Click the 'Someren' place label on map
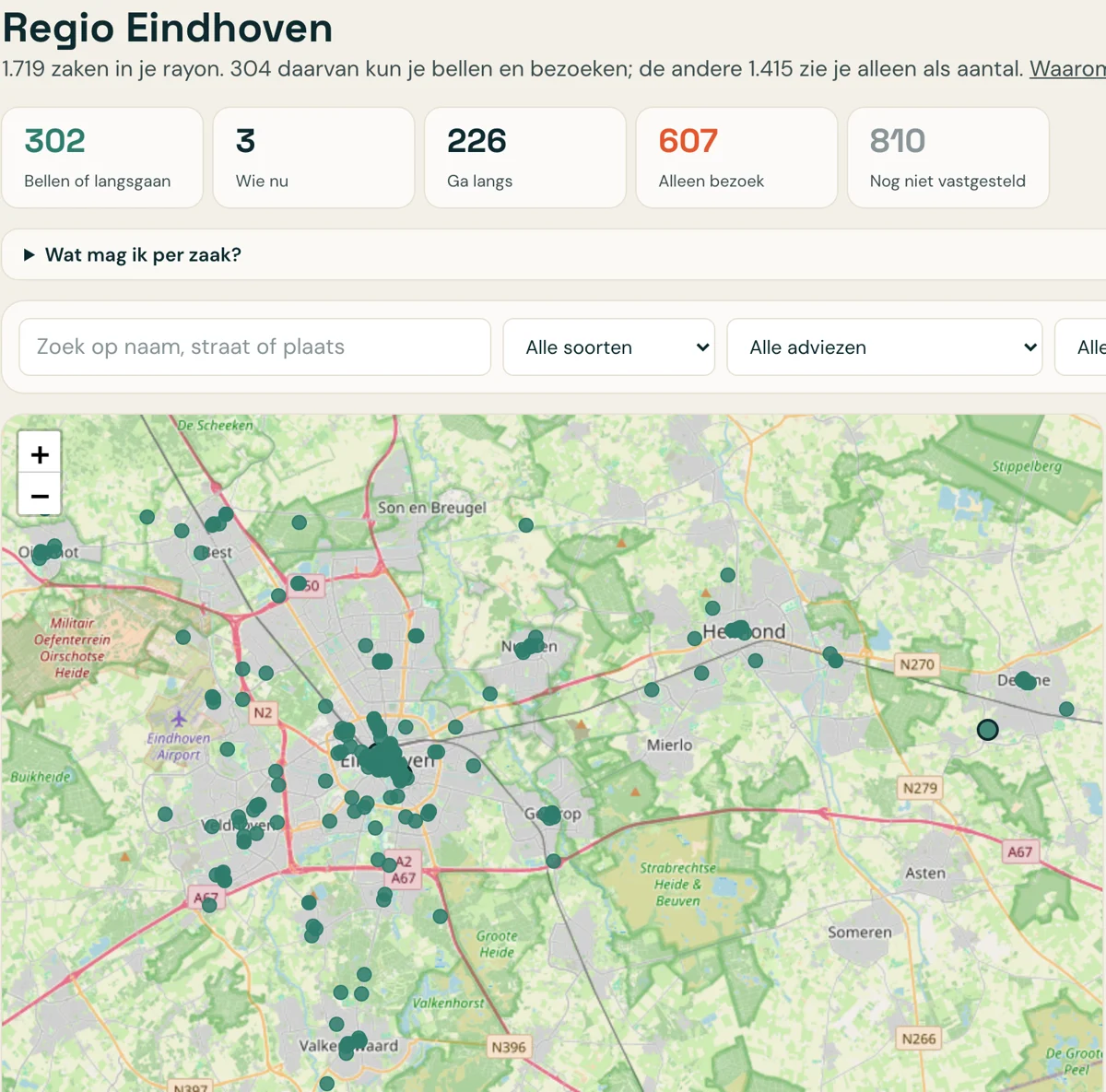1106x1092 pixels. point(859,933)
